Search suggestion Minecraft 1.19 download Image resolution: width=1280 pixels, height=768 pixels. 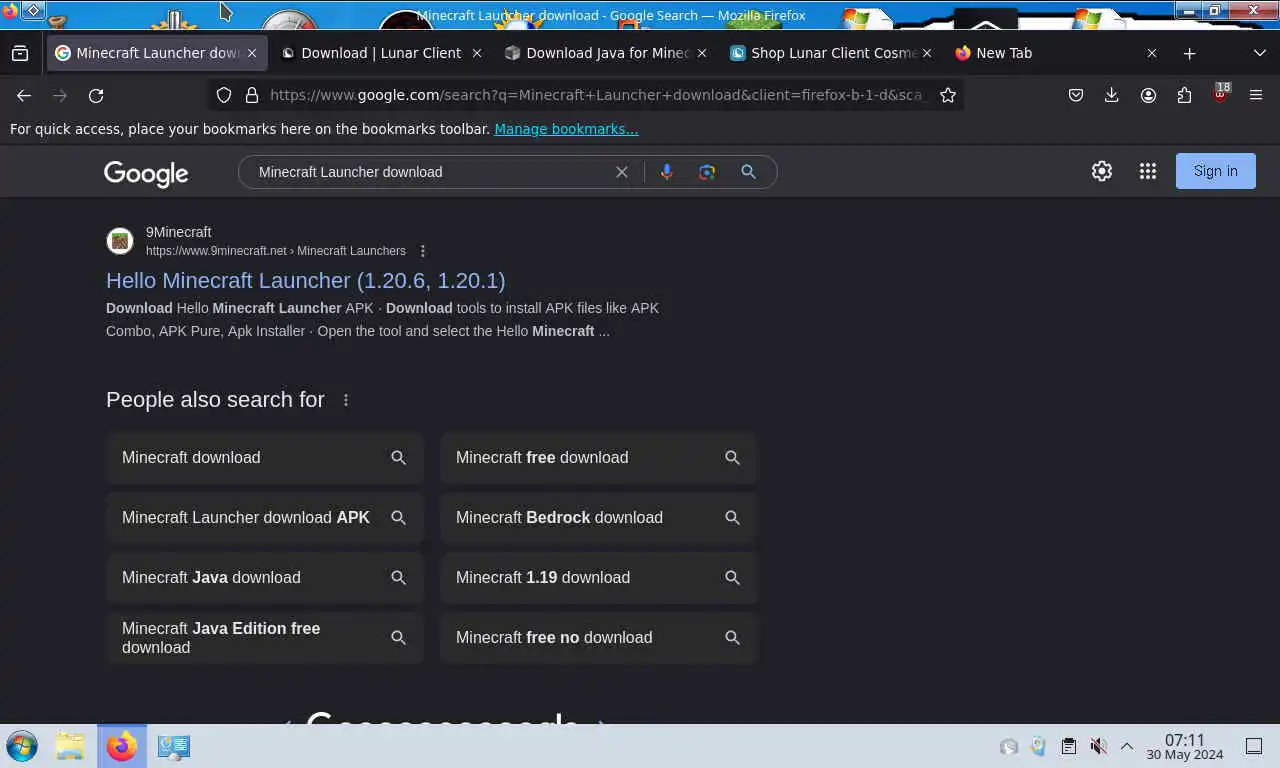(x=599, y=577)
